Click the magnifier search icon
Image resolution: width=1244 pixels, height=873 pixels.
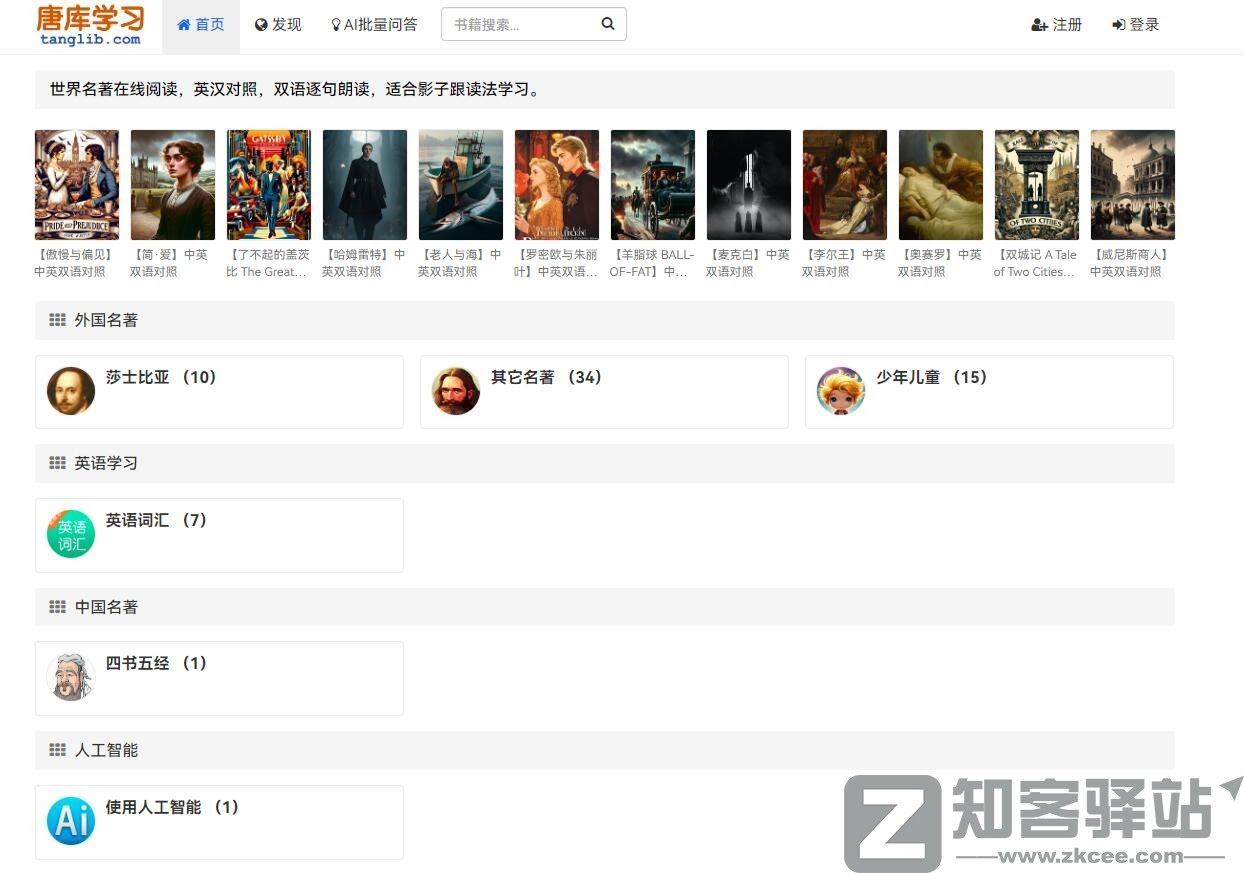tap(608, 24)
